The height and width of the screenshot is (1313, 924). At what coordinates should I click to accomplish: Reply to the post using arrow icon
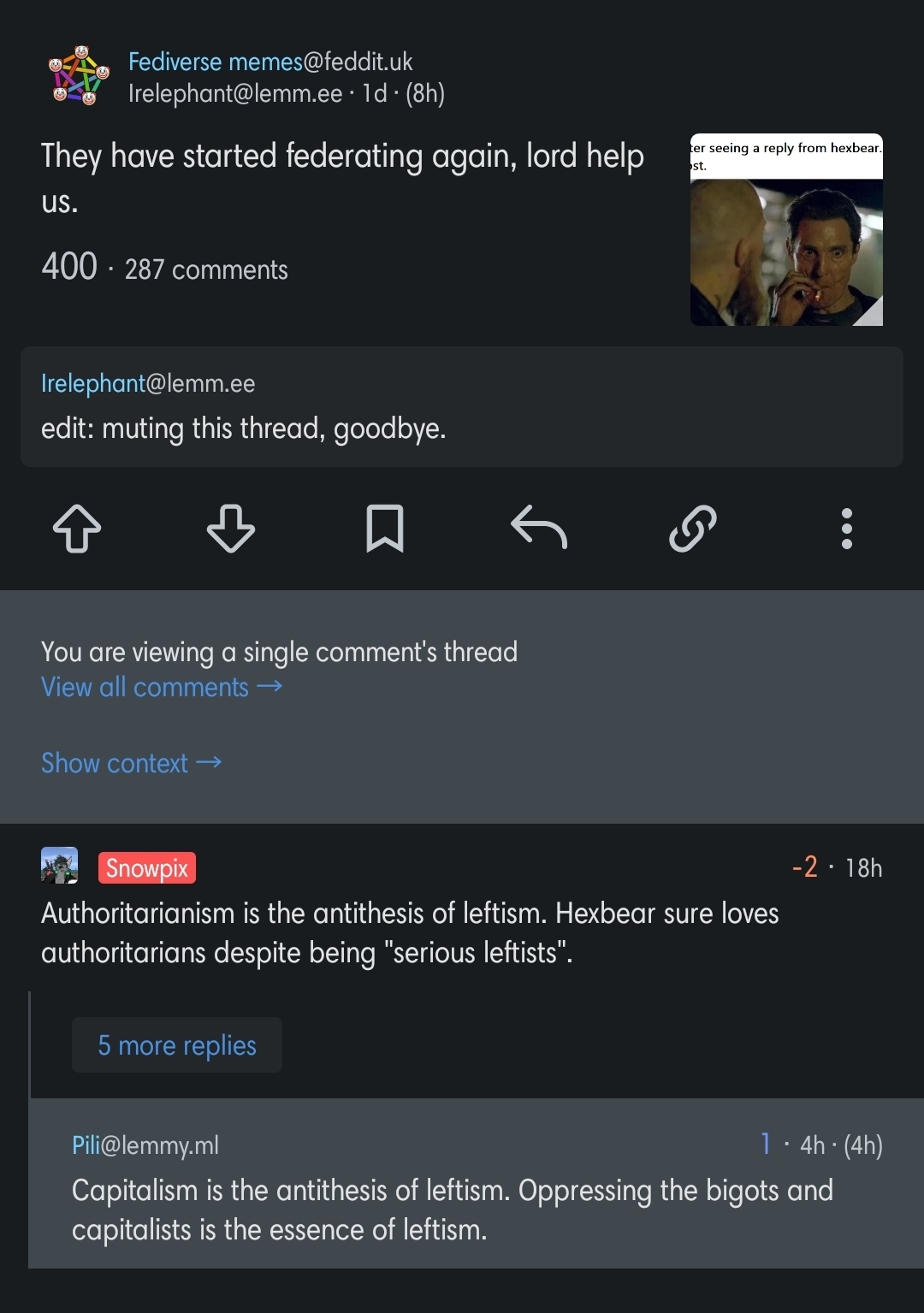pyautogui.click(x=539, y=527)
